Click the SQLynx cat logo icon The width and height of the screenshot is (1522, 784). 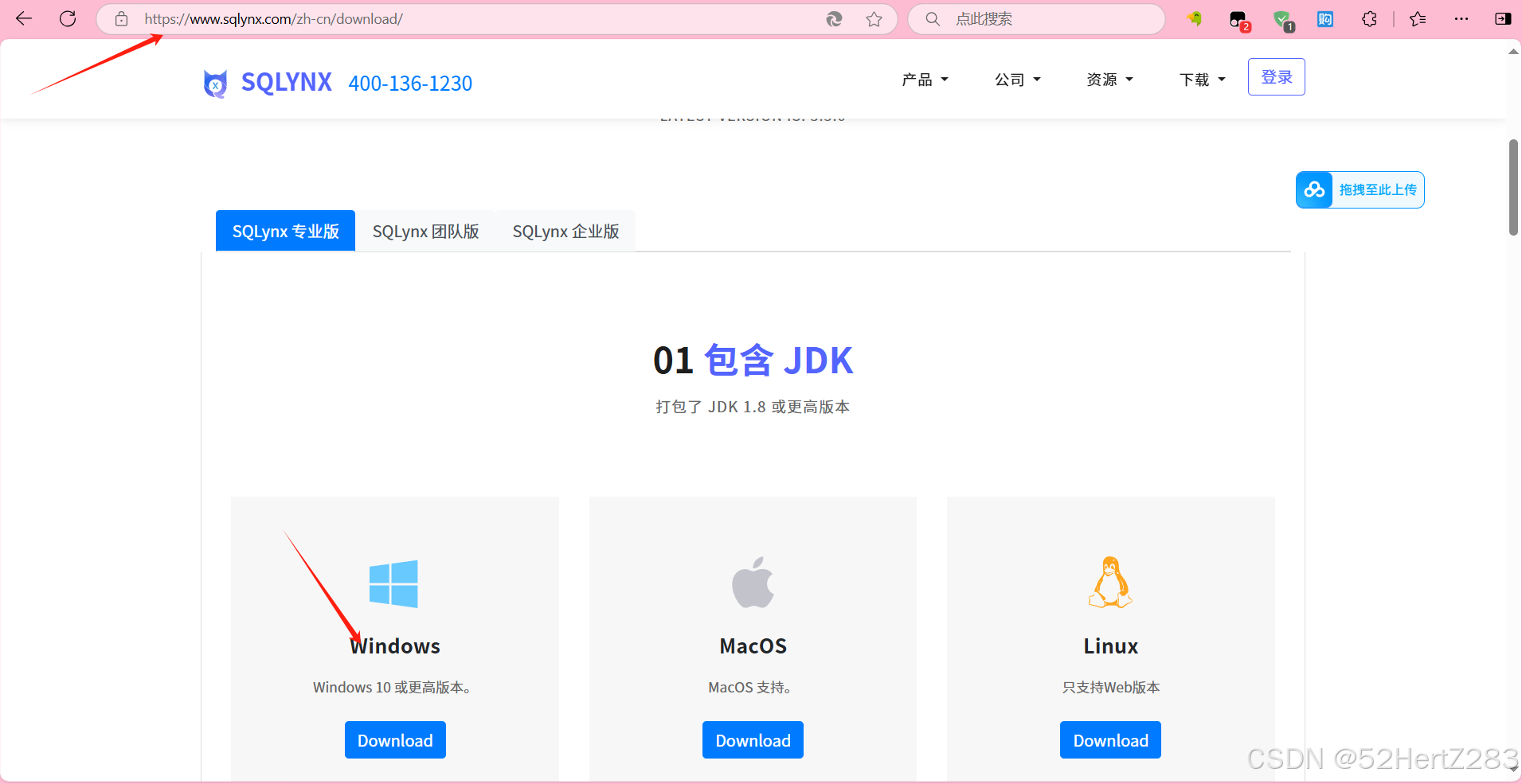215,83
